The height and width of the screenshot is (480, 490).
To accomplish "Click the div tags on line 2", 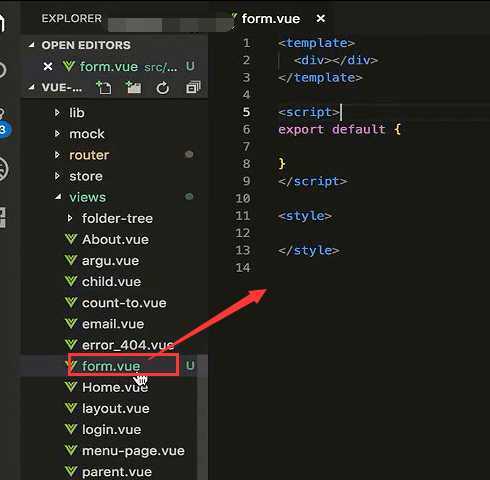I will [x=336, y=60].
